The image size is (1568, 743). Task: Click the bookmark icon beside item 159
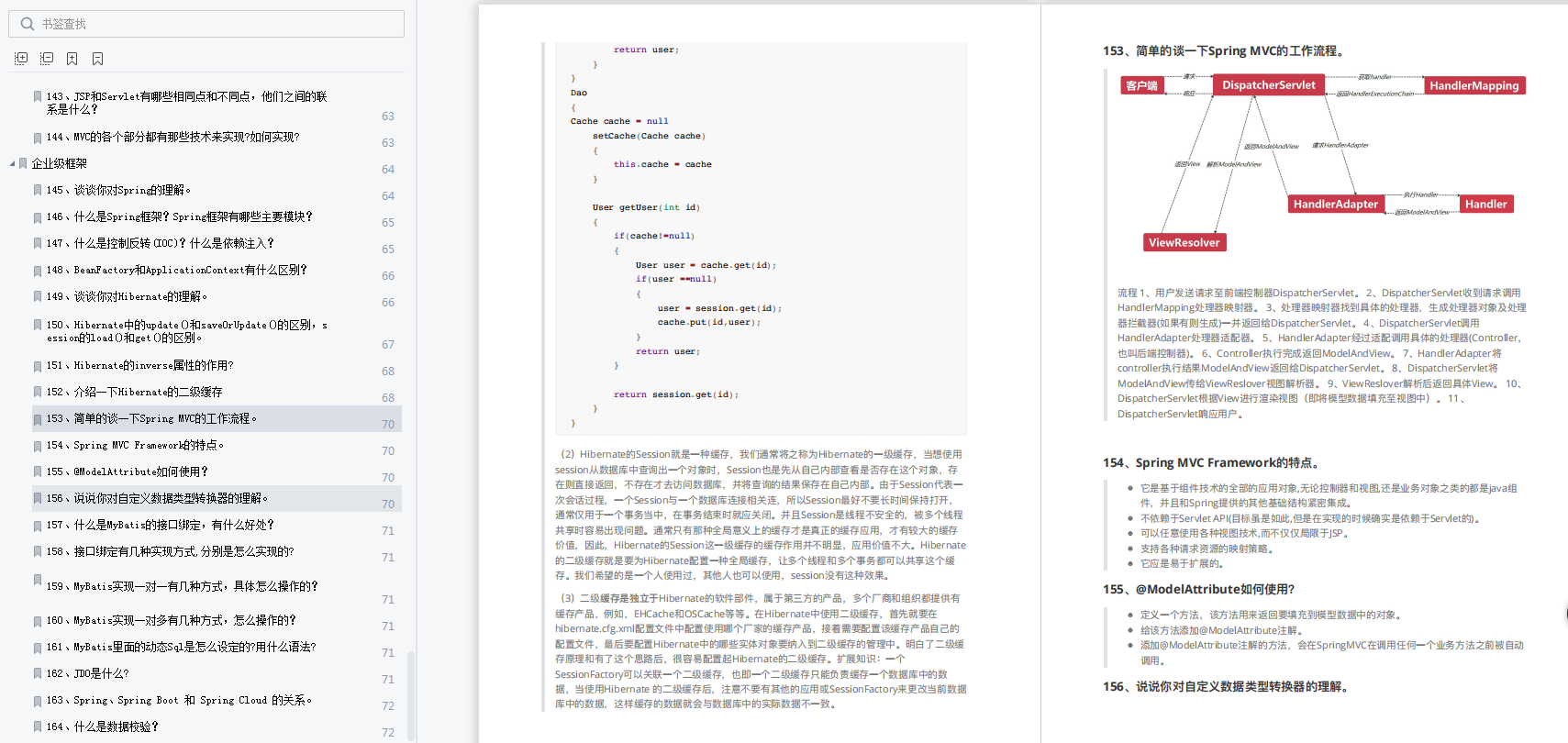(x=38, y=580)
